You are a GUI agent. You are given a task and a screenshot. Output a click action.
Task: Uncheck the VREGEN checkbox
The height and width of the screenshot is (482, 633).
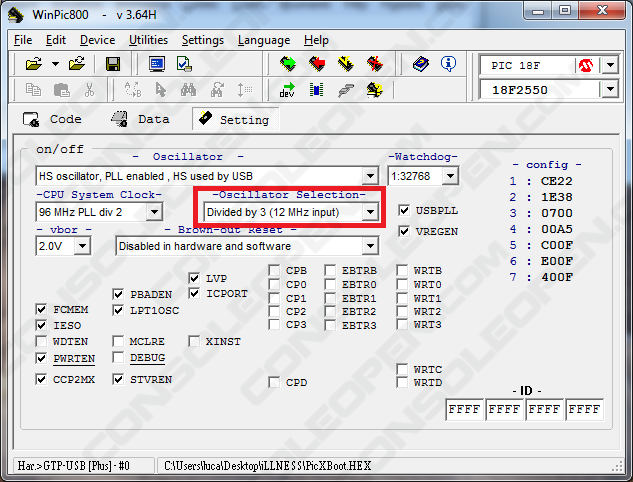[404, 231]
